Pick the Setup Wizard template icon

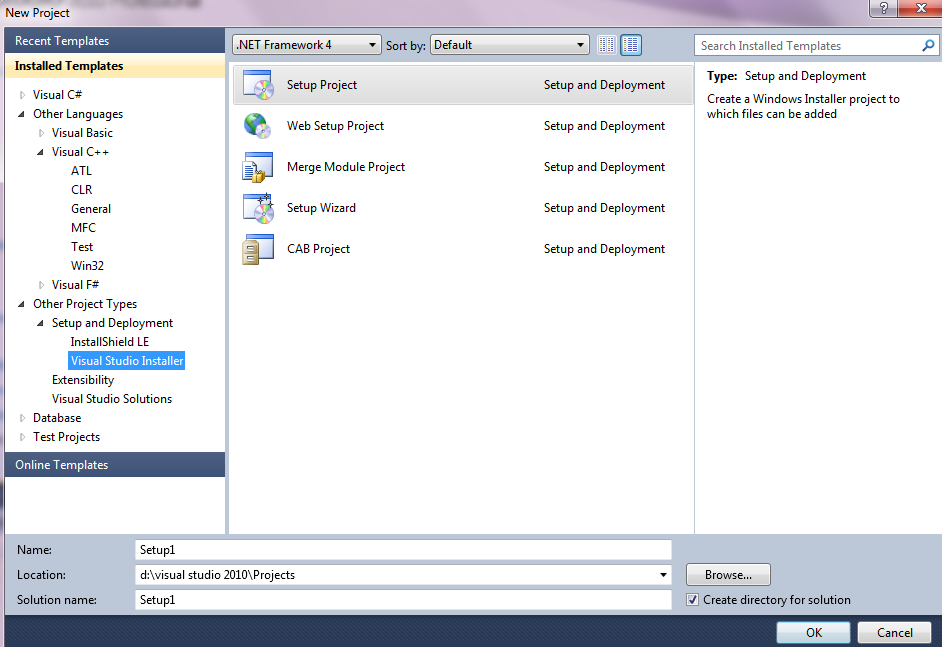tap(257, 208)
